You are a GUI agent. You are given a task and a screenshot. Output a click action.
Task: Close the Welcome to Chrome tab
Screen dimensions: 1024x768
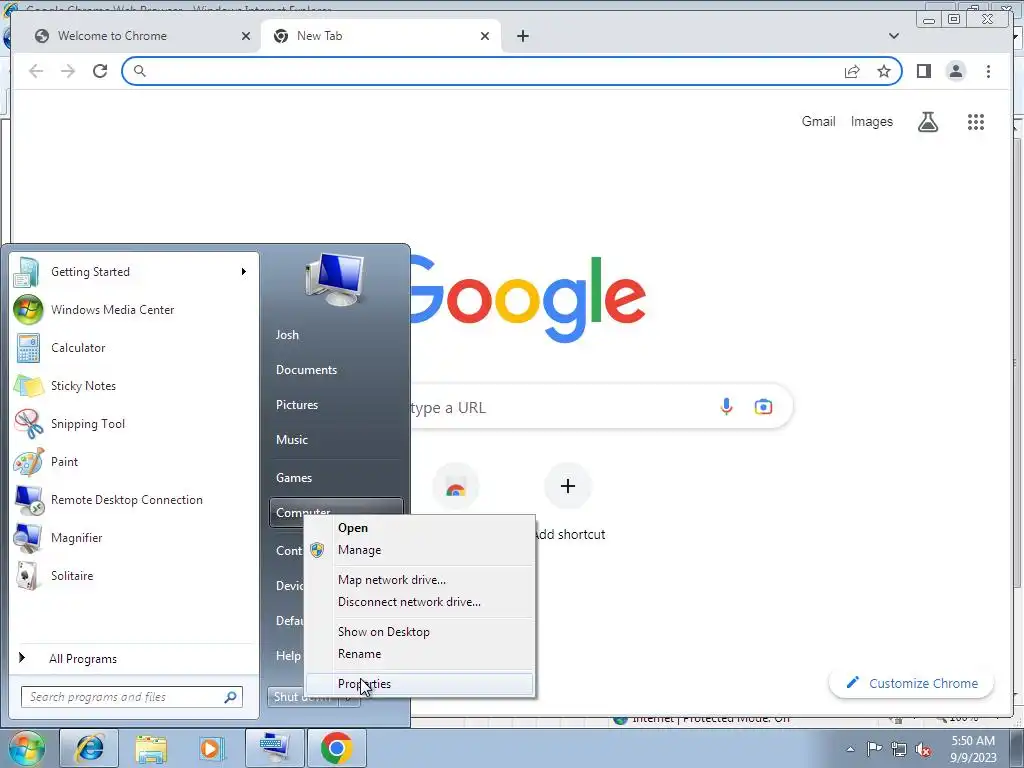point(246,36)
